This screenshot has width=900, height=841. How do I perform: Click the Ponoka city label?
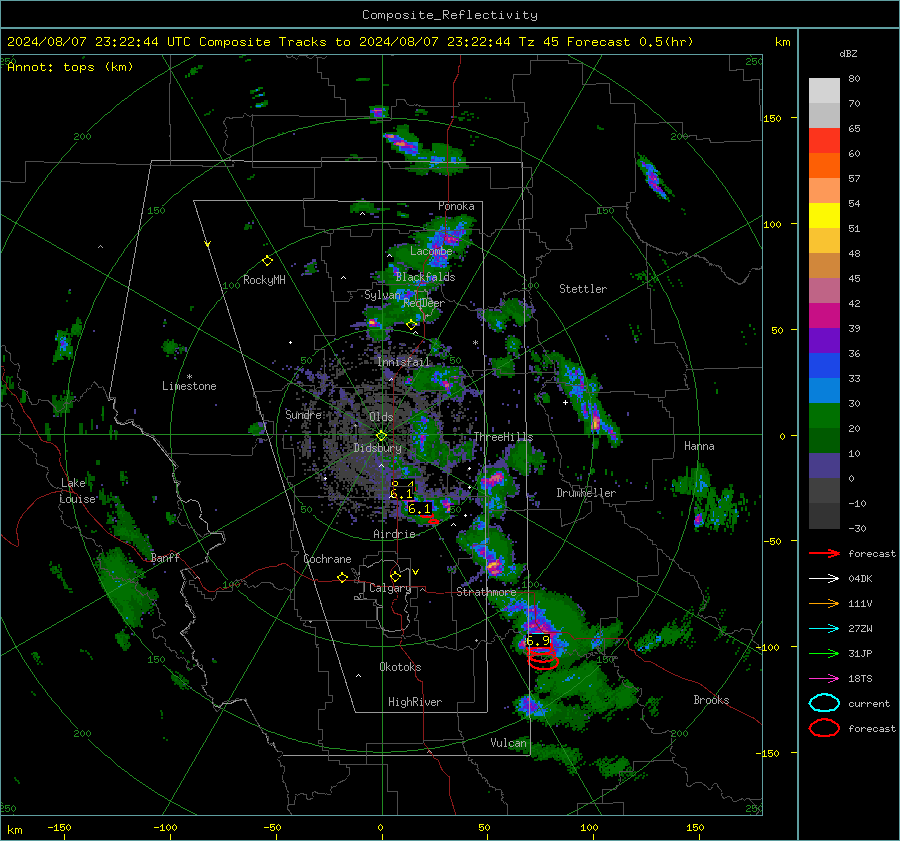point(456,206)
